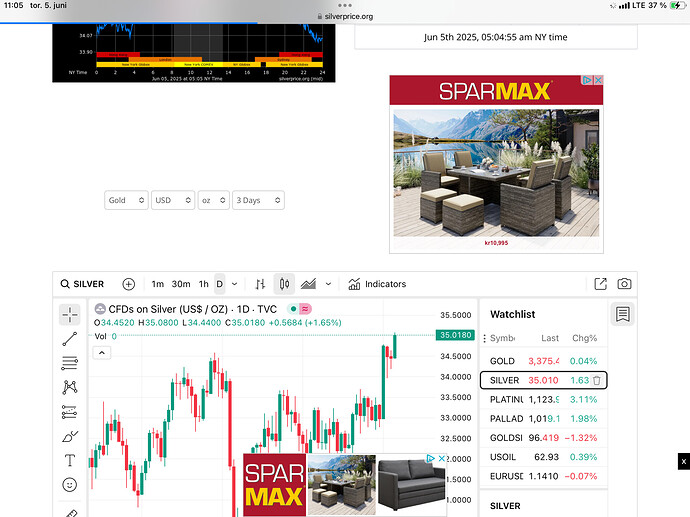The height and width of the screenshot is (517, 690).
Task: Click AdChoices icon on the top SPARMAX ad
Action: click(x=587, y=80)
